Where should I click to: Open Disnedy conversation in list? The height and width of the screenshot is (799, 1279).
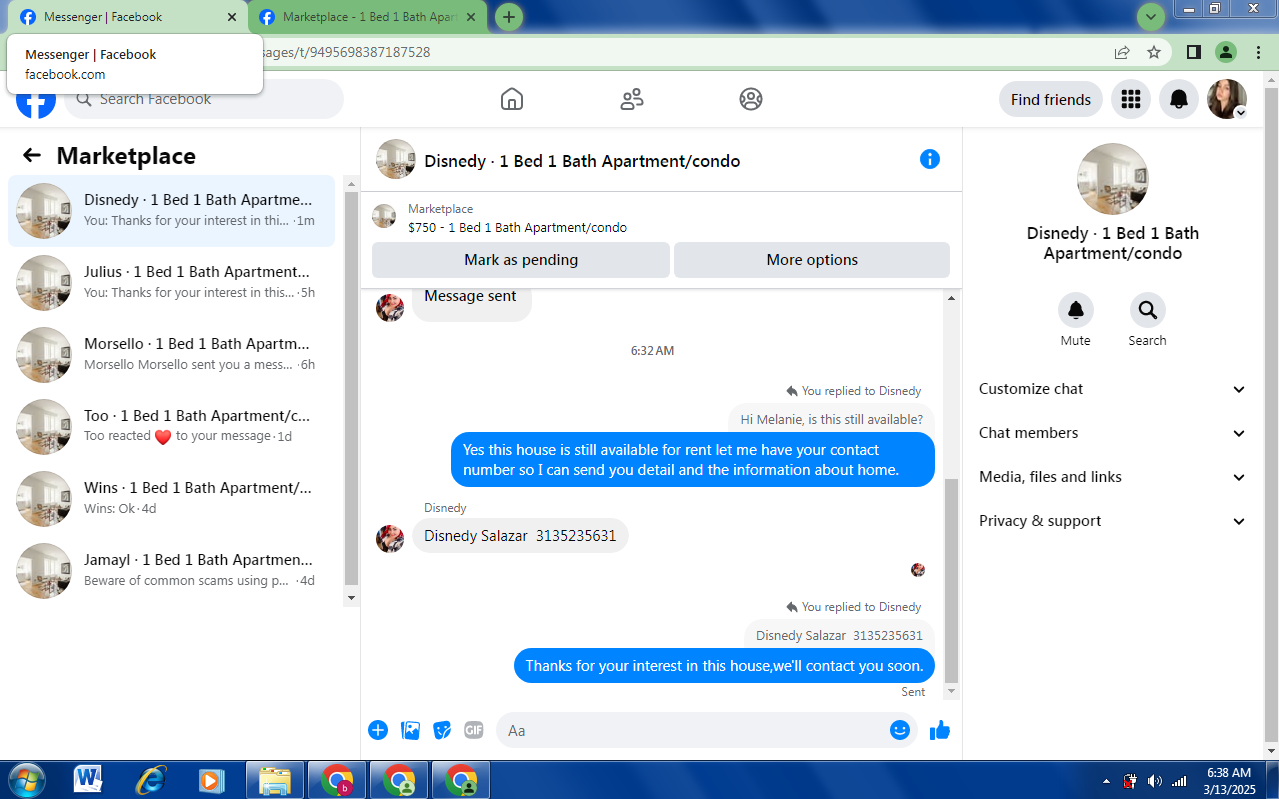tap(171, 211)
